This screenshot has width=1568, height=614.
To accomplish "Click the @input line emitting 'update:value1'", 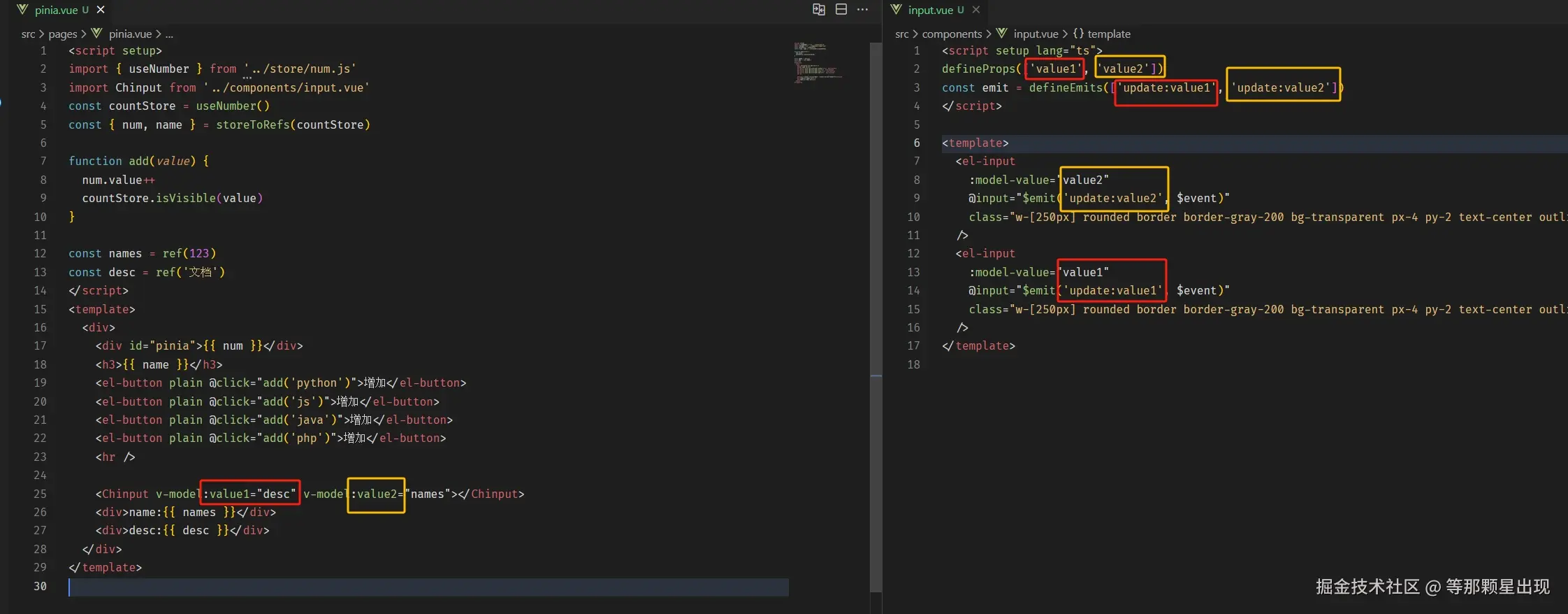I will coord(1099,290).
